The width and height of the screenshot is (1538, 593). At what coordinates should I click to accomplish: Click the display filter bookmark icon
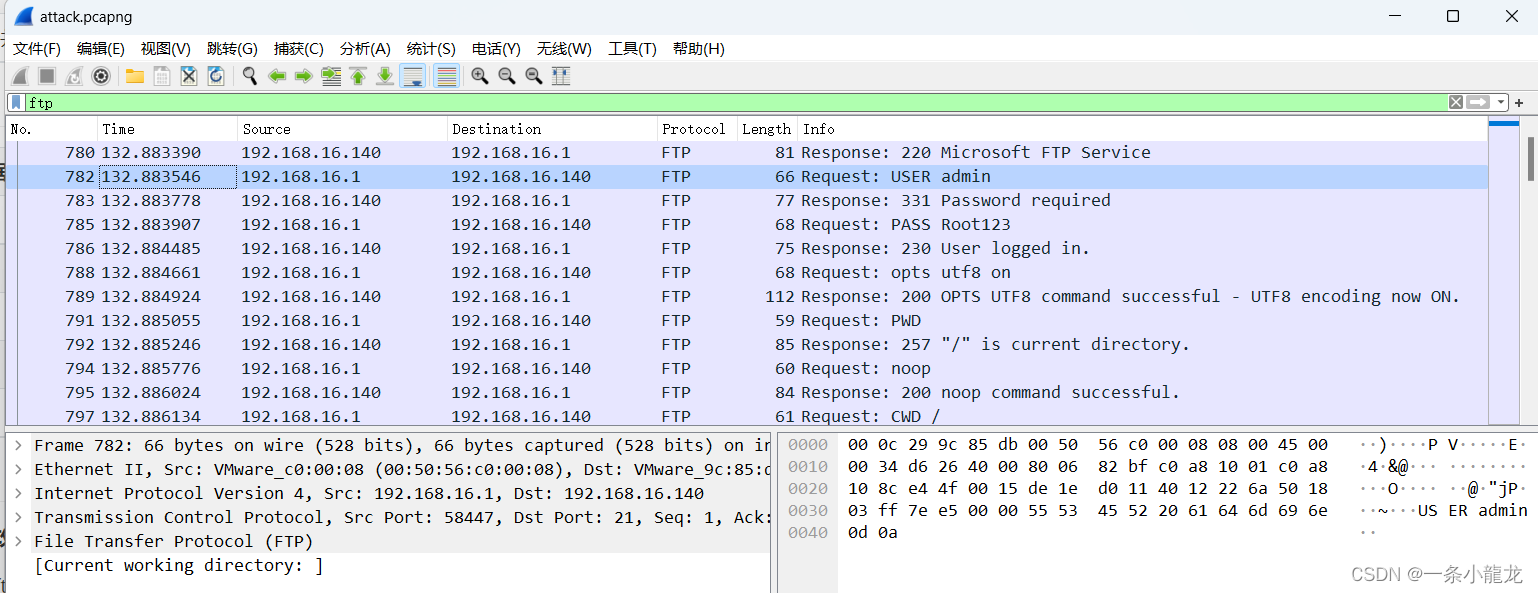point(17,102)
